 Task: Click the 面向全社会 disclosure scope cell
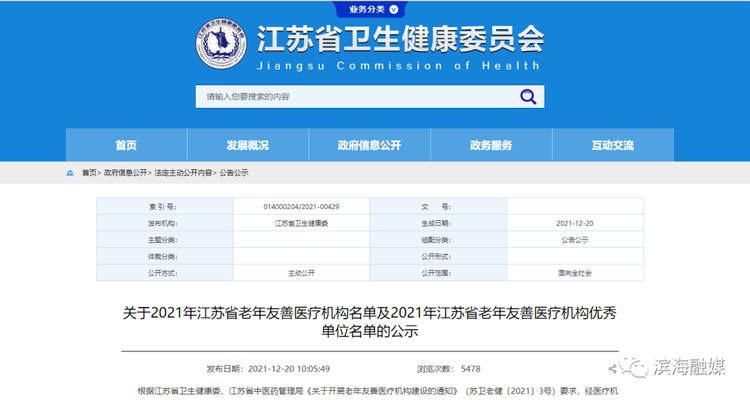(575, 273)
